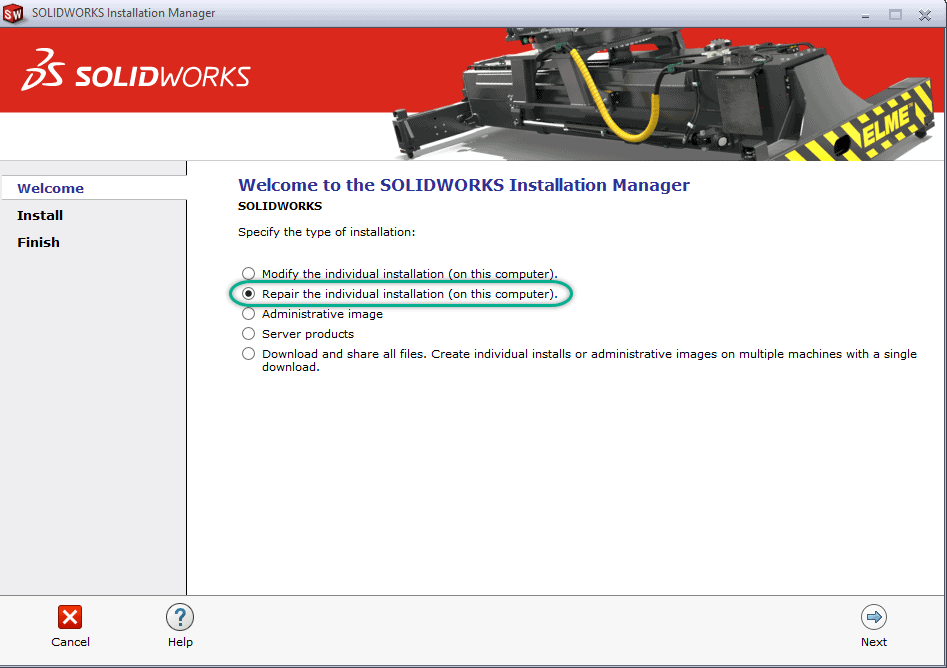Viewport: 947px width, 668px height.
Task: Click the Next label text
Action: click(874, 642)
